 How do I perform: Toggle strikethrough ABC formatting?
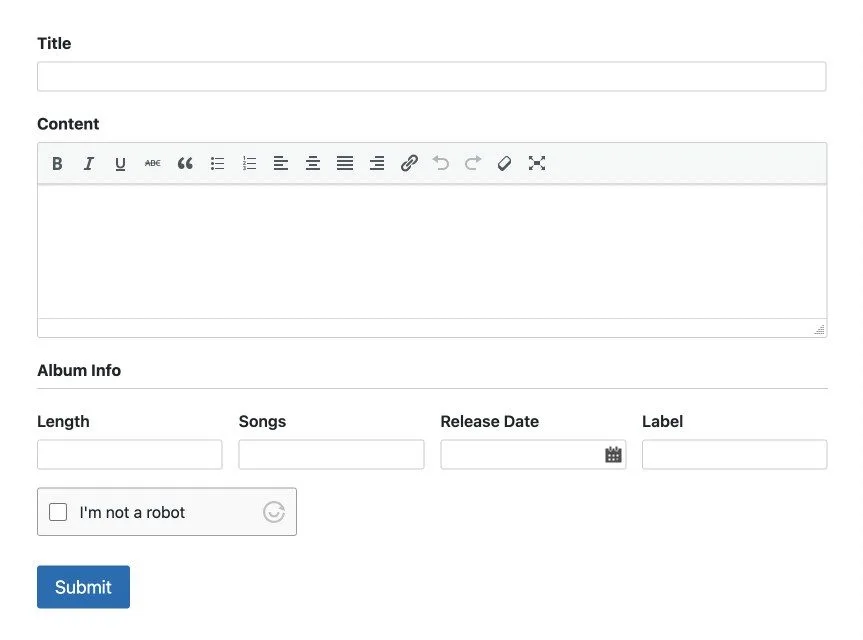[x=152, y=163]
